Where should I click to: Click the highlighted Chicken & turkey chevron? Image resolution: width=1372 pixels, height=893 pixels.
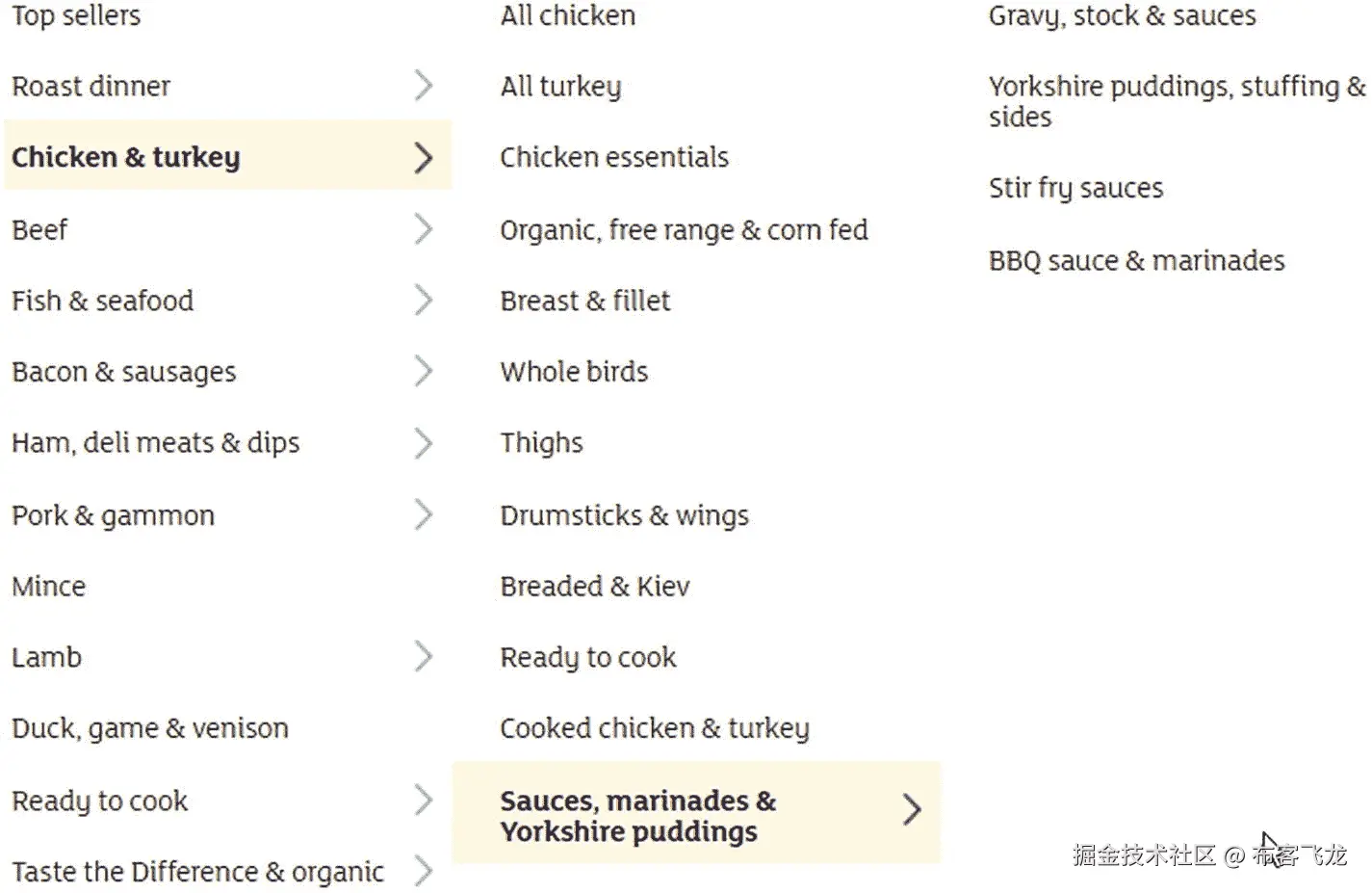coord(423,157)
